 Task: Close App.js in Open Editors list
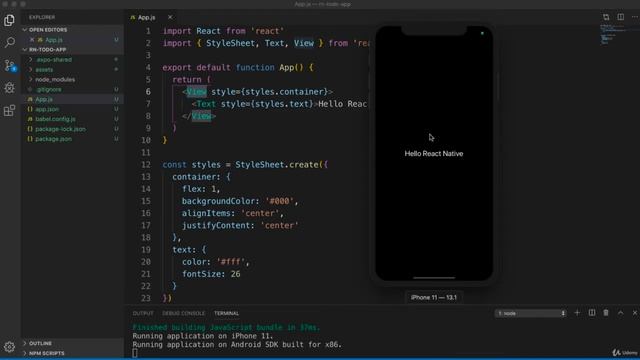(32, 40)
